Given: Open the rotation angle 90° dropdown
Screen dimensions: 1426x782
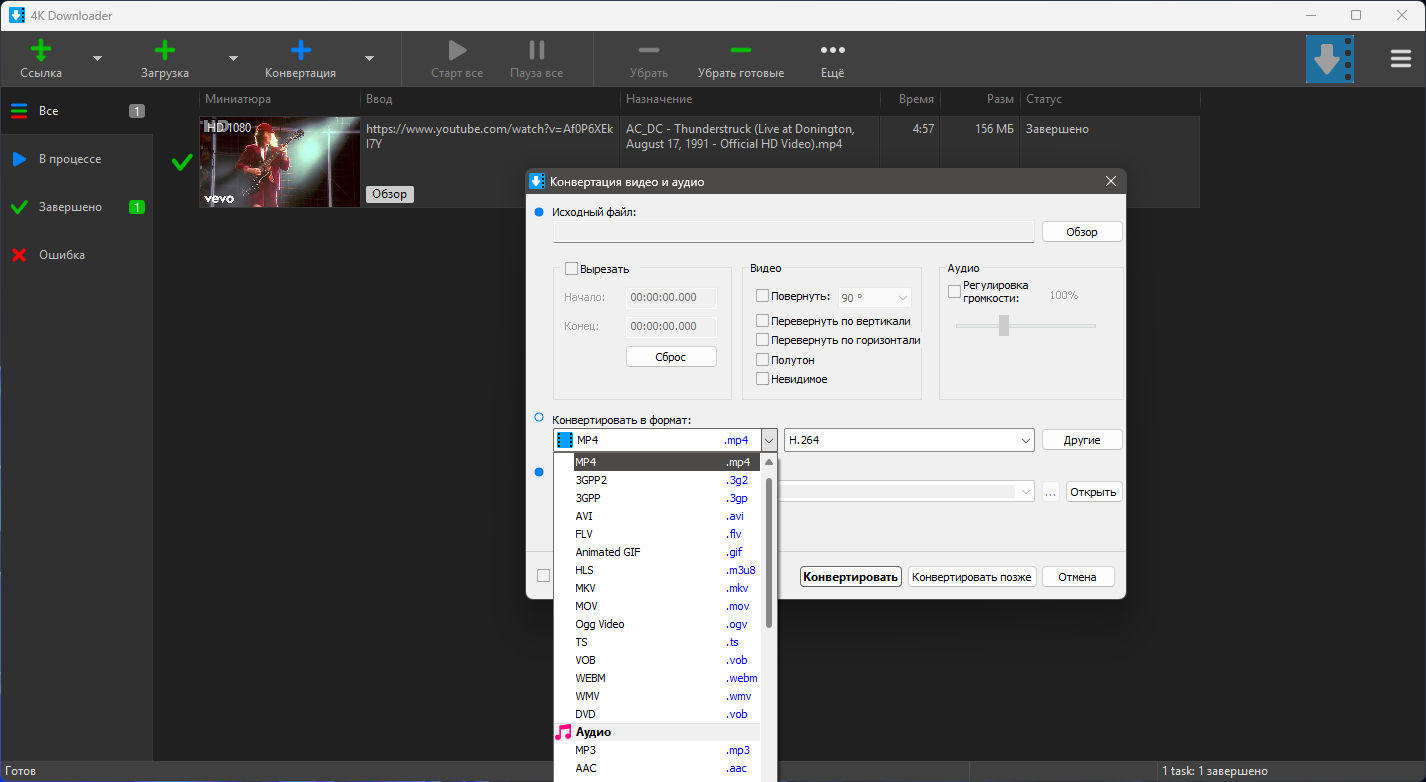Looking at the screenshot, I should point(875,298).
